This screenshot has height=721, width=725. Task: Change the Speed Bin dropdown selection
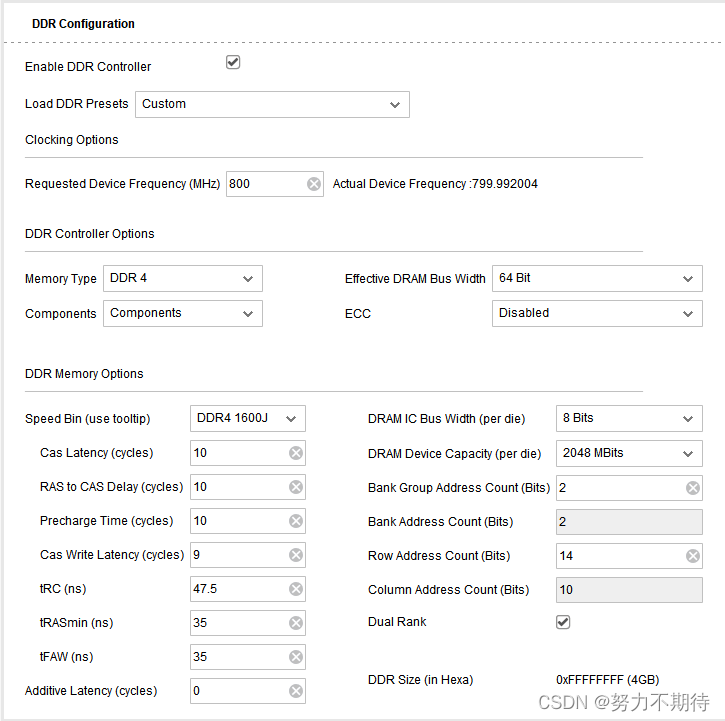[x=248, y=419]
